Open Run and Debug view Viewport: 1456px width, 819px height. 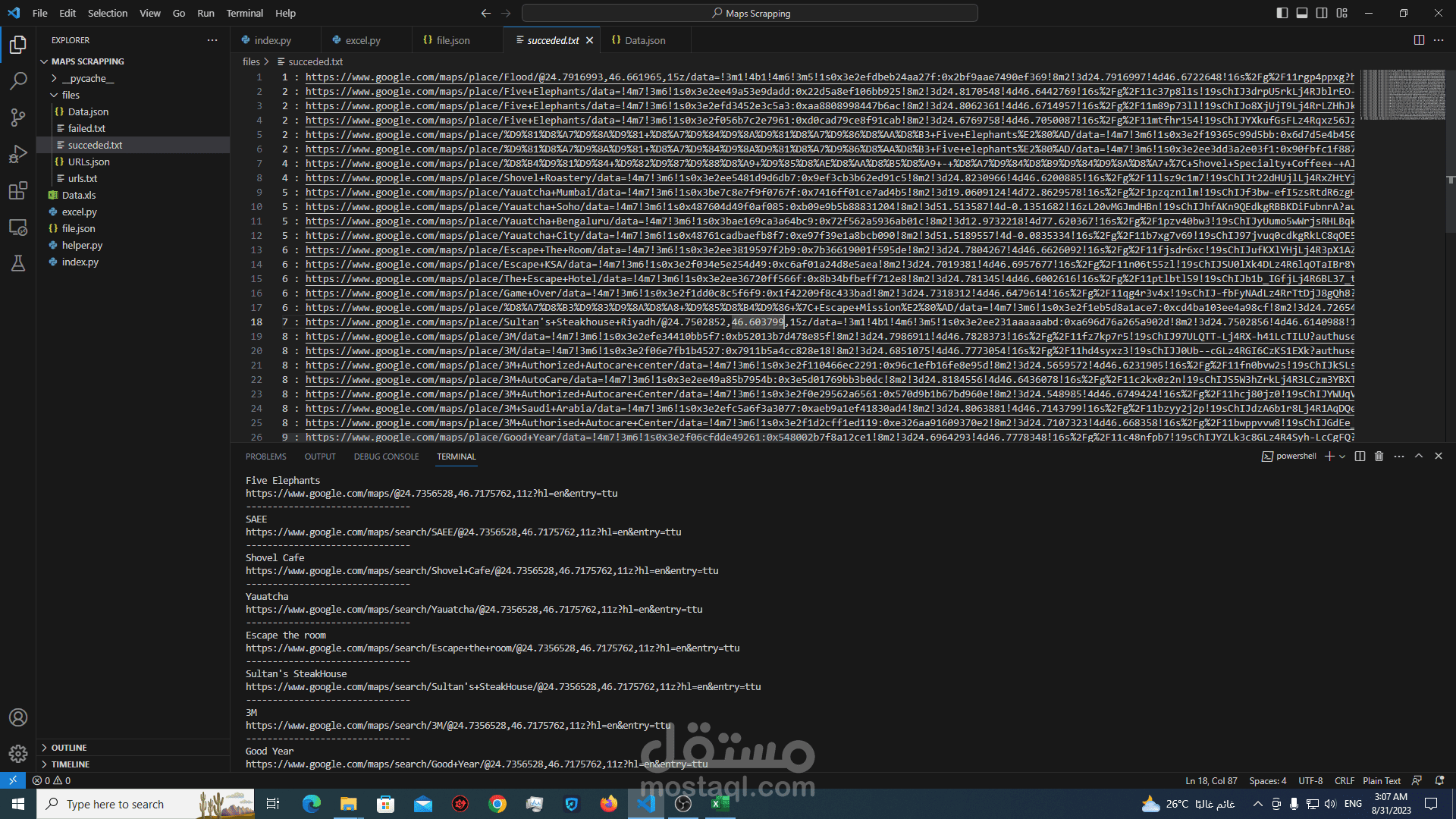click(18, 154)
